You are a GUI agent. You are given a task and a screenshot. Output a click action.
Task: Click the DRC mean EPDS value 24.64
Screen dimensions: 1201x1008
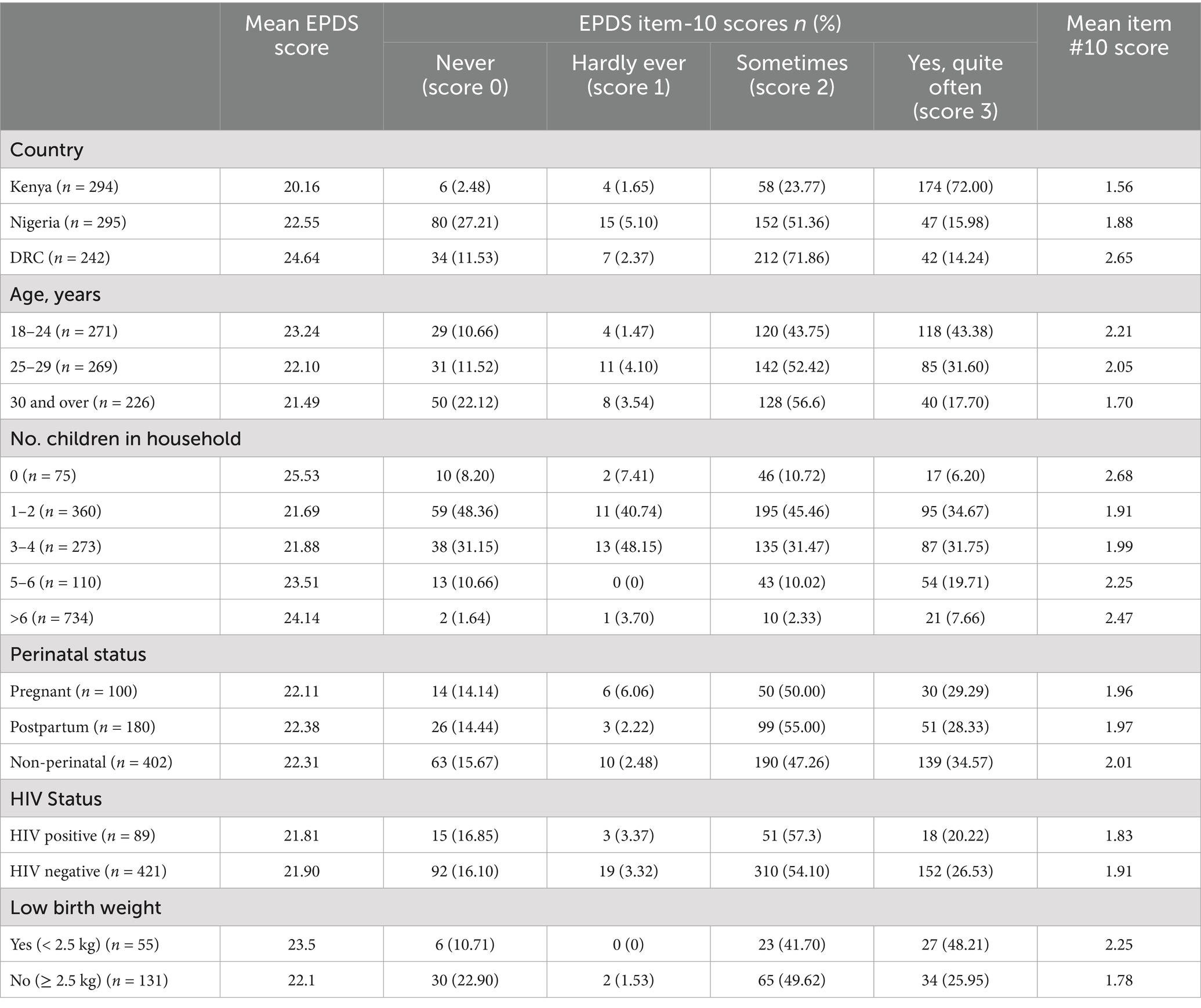click(x=302, y=258)
